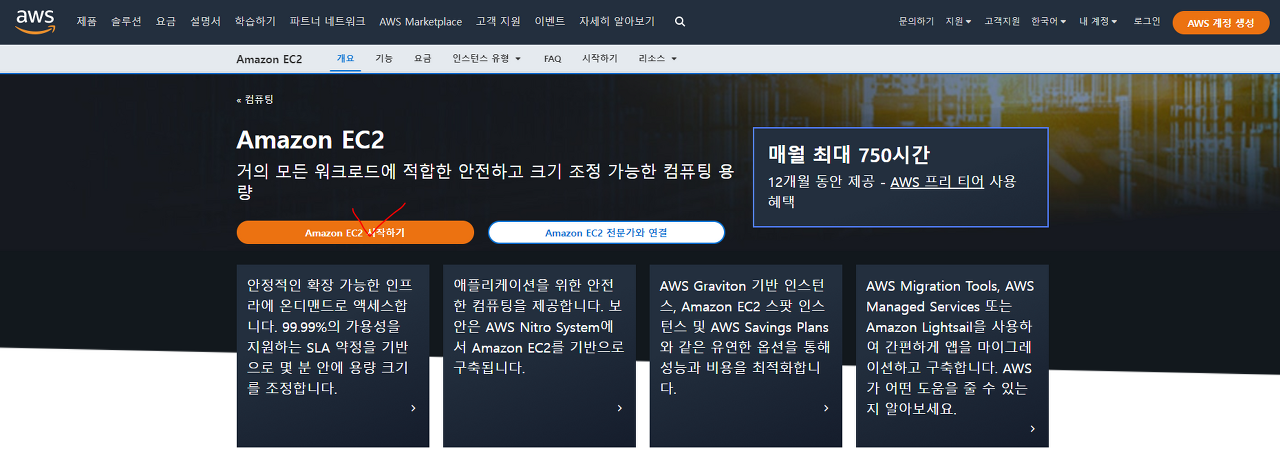Expand the 리소스 dropdown
This screenshot has height=466, width=1280.
[657, 58]
